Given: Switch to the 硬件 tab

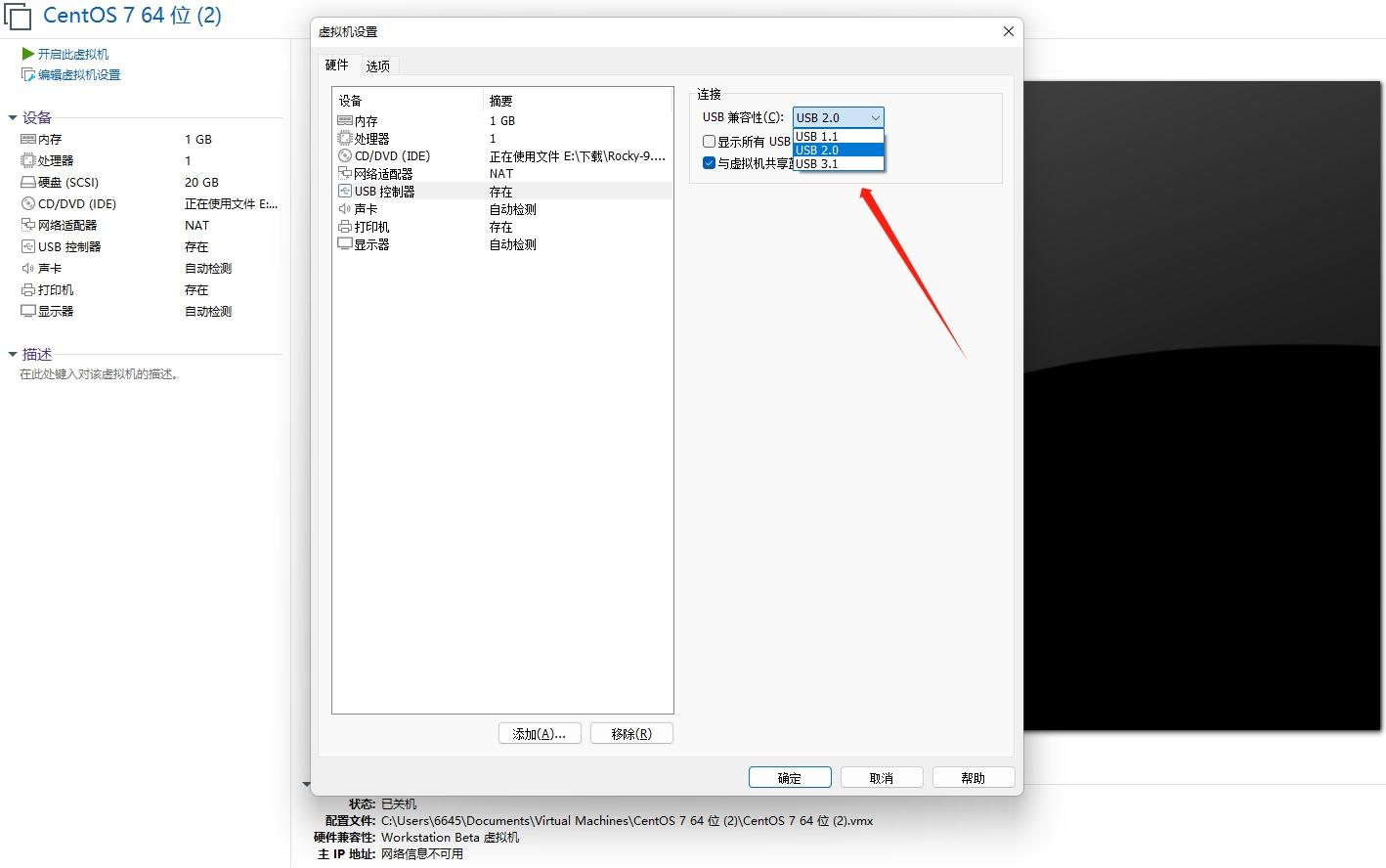Looking at the screenshot, I should [336, 65].
